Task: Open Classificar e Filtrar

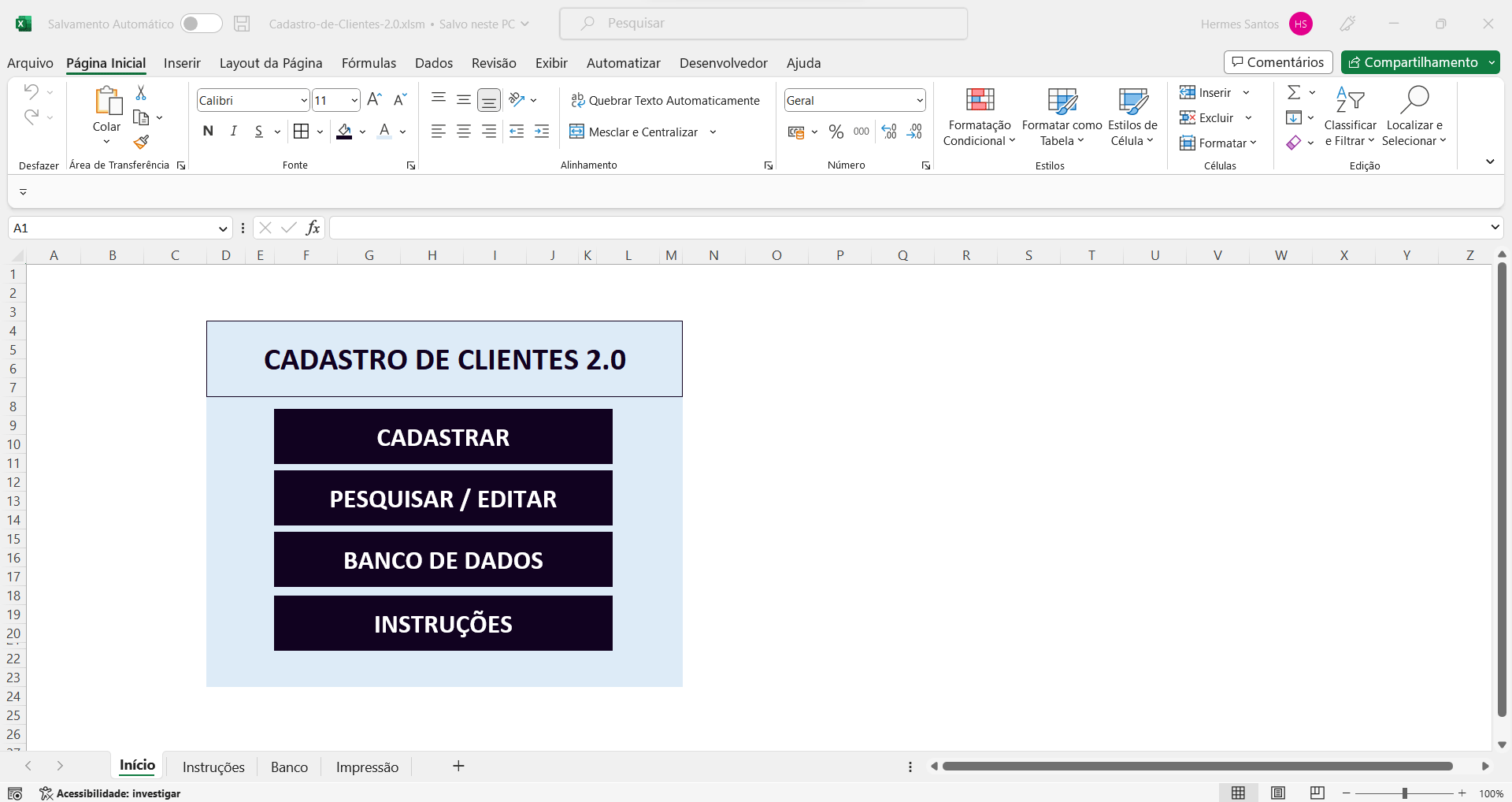Action: (1350, 117)
